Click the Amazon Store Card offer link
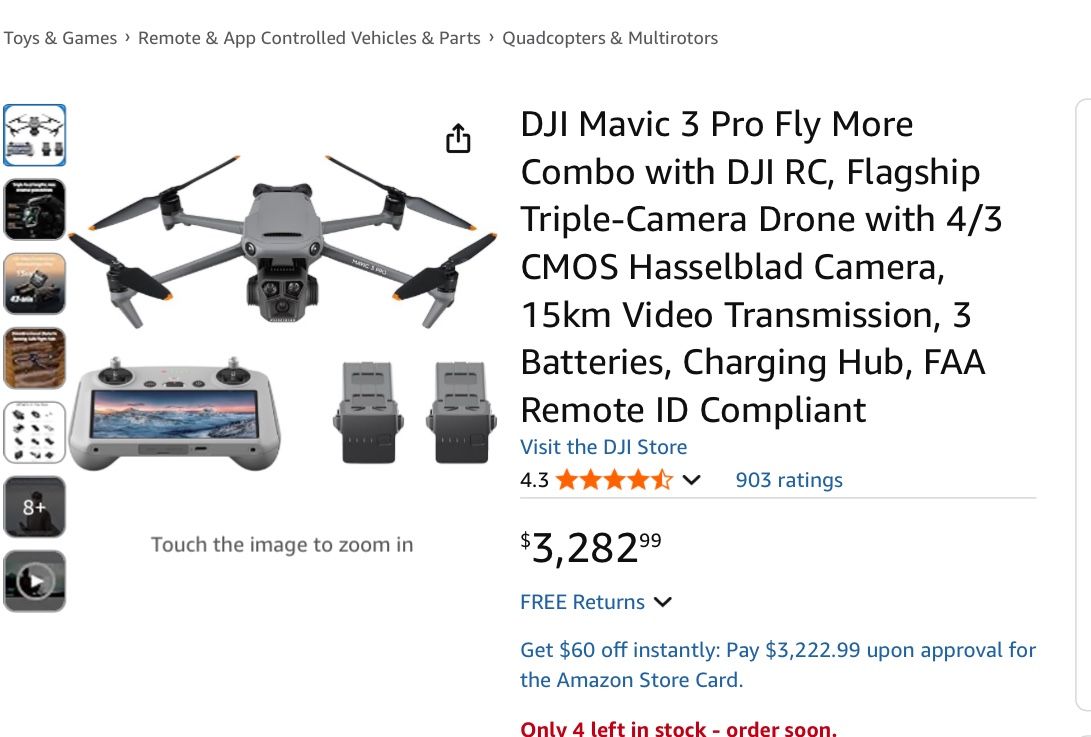Image resolution: width=1091 pixels, height=737 pixels. 778,664
